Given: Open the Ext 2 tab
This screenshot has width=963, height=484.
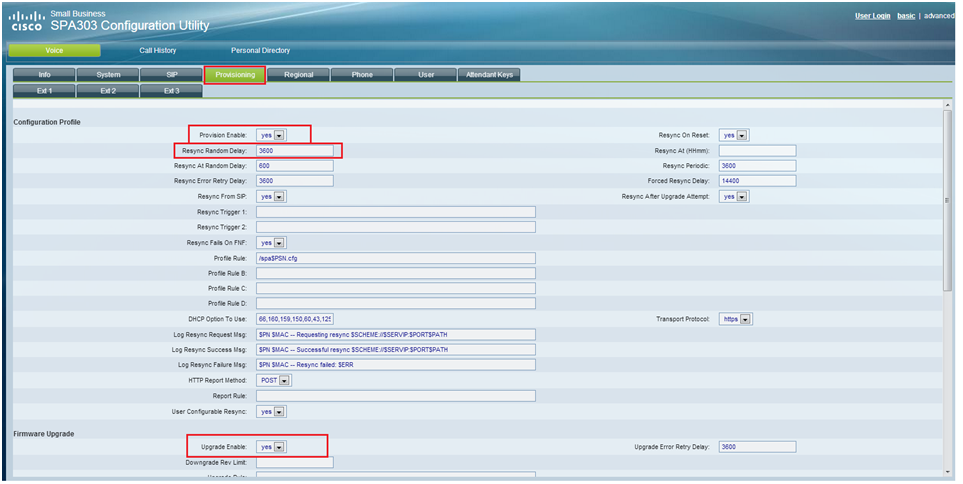Looking at the screenshot, I should tap(108, 91).
